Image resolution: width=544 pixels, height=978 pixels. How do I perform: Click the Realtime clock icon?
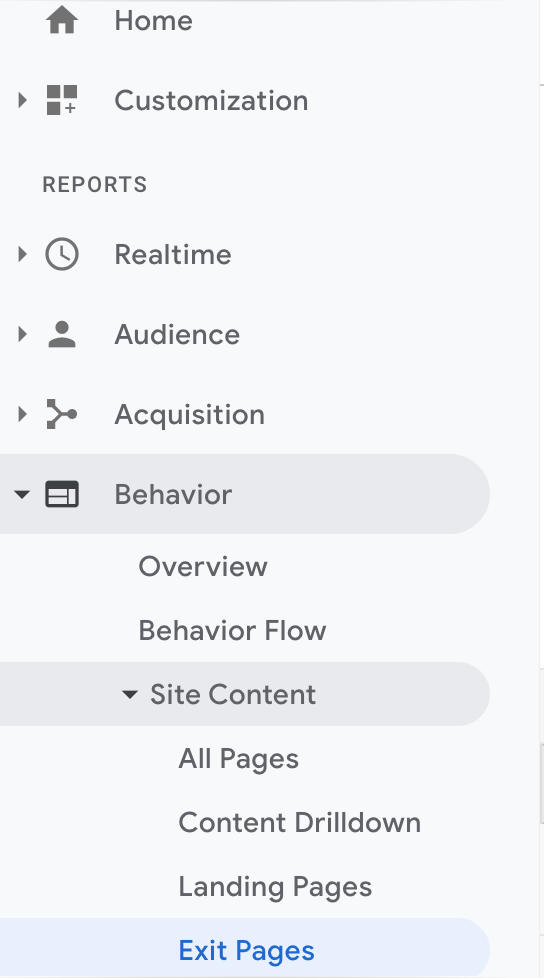click(62, 254)
